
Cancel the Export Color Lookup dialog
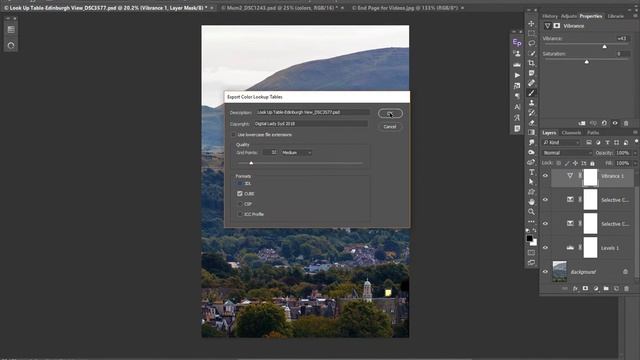coord(390,127)
